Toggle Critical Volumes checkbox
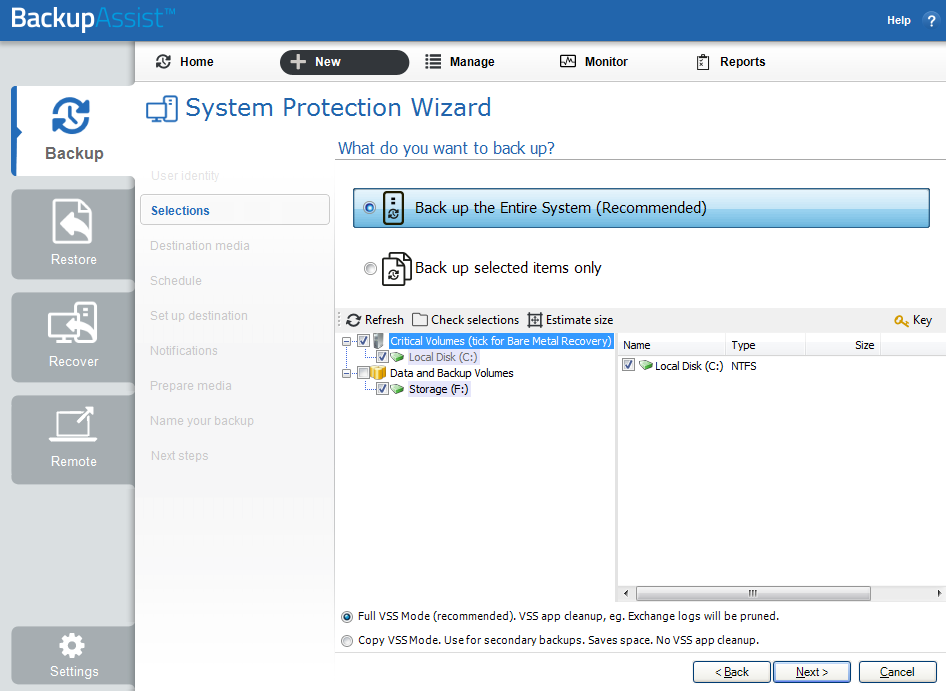 coord(363,340)
